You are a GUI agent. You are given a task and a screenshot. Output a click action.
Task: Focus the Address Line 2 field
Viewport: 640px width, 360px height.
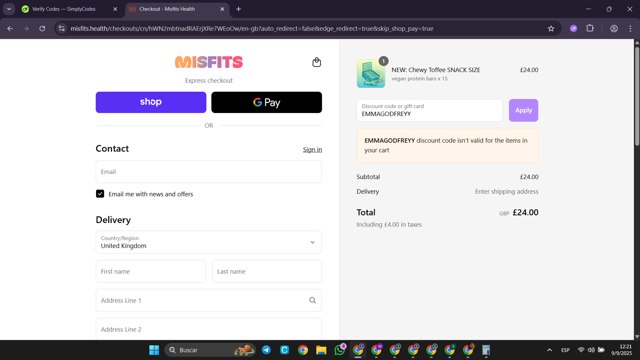[x=209, y=329]
